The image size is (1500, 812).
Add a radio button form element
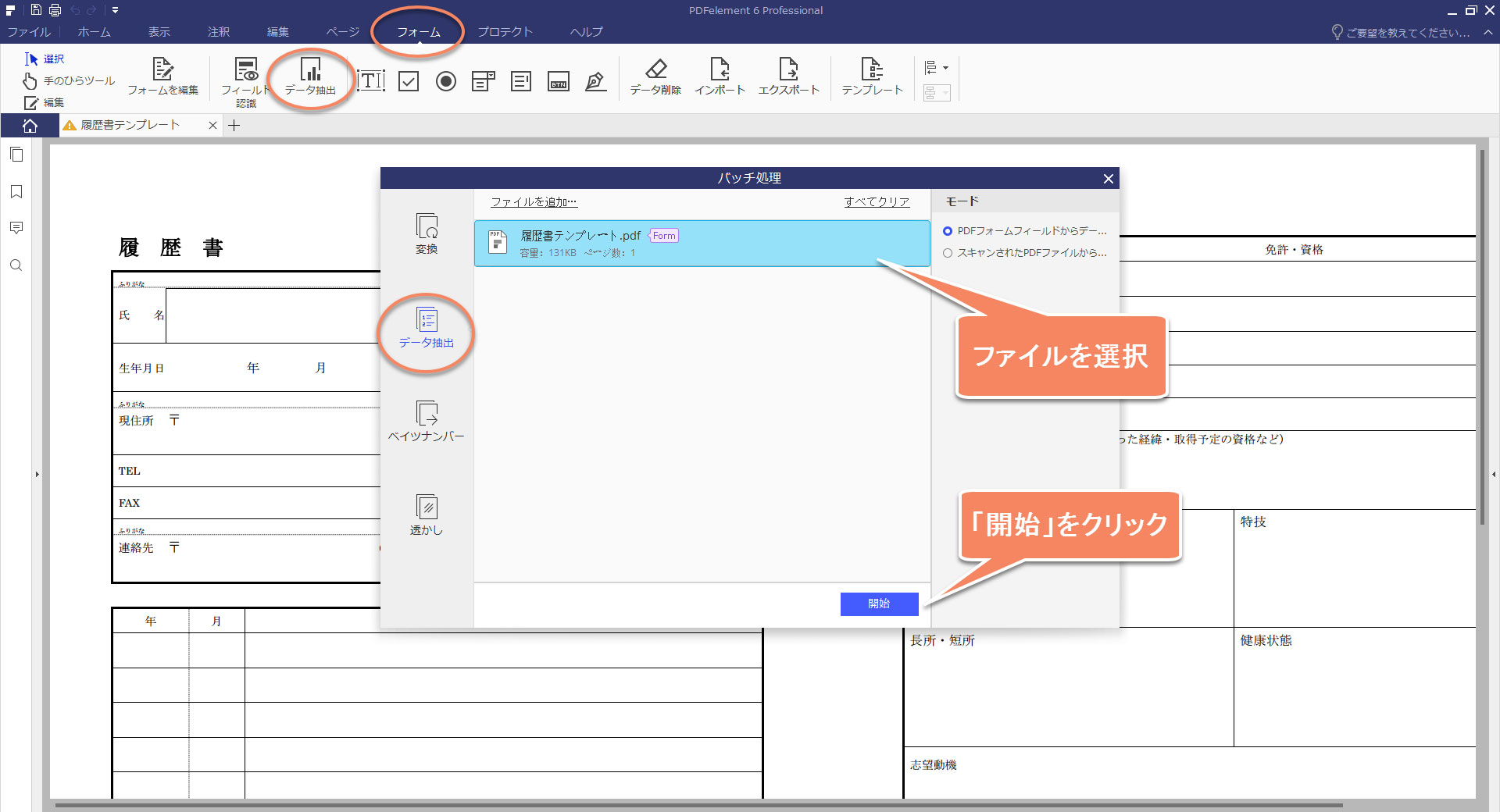446,81
